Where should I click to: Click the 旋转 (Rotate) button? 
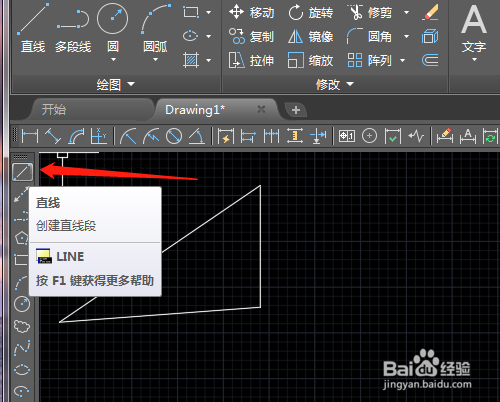coord(311,13)
